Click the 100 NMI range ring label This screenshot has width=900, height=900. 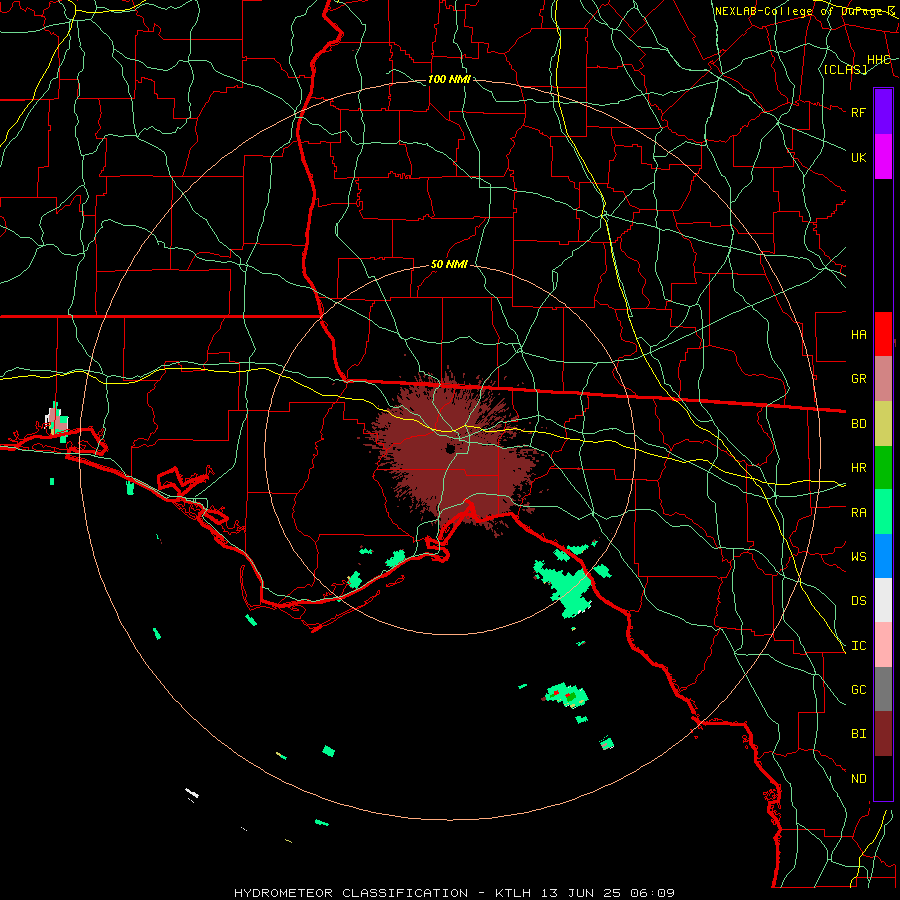(x=449, y=79)
